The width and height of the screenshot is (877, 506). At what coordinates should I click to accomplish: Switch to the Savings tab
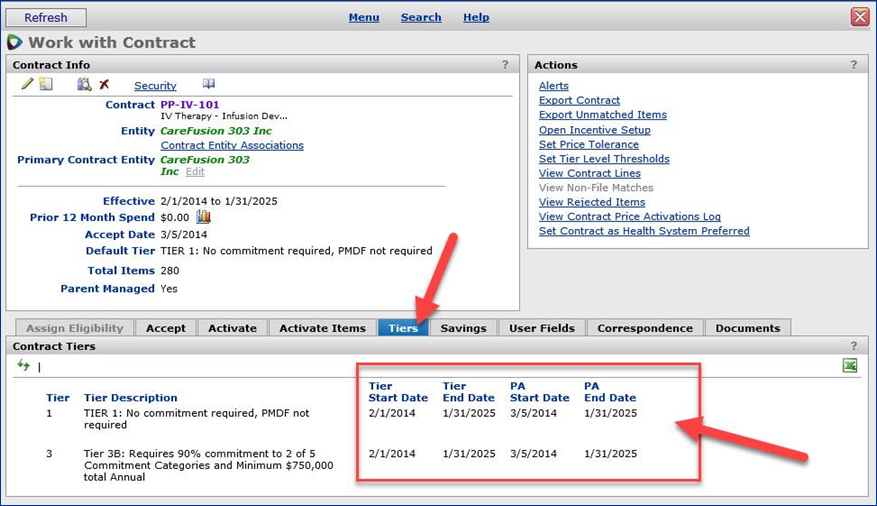pos(463,328)
